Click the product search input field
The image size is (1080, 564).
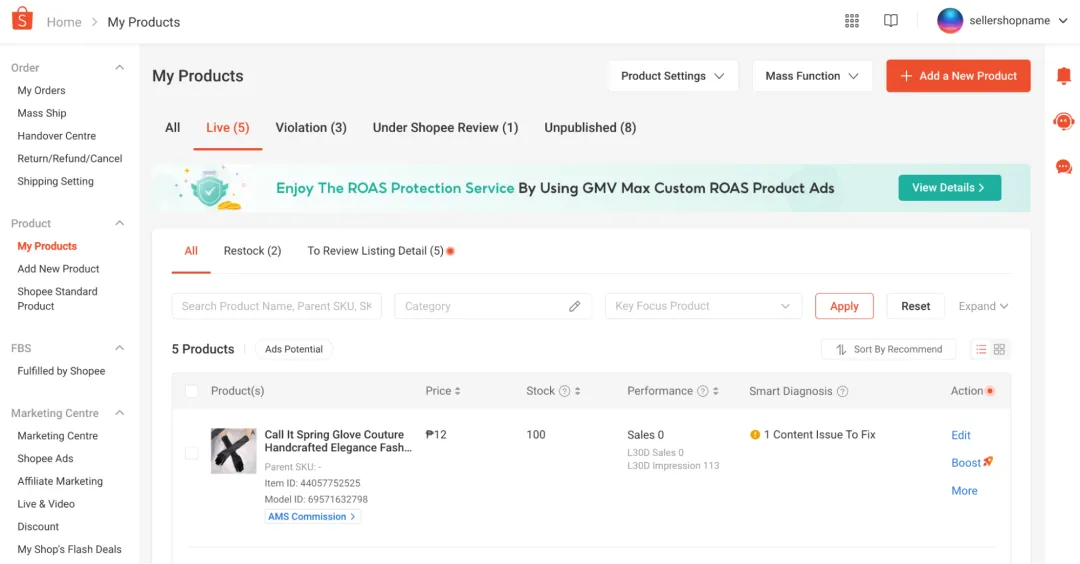(x=277, y=306)
